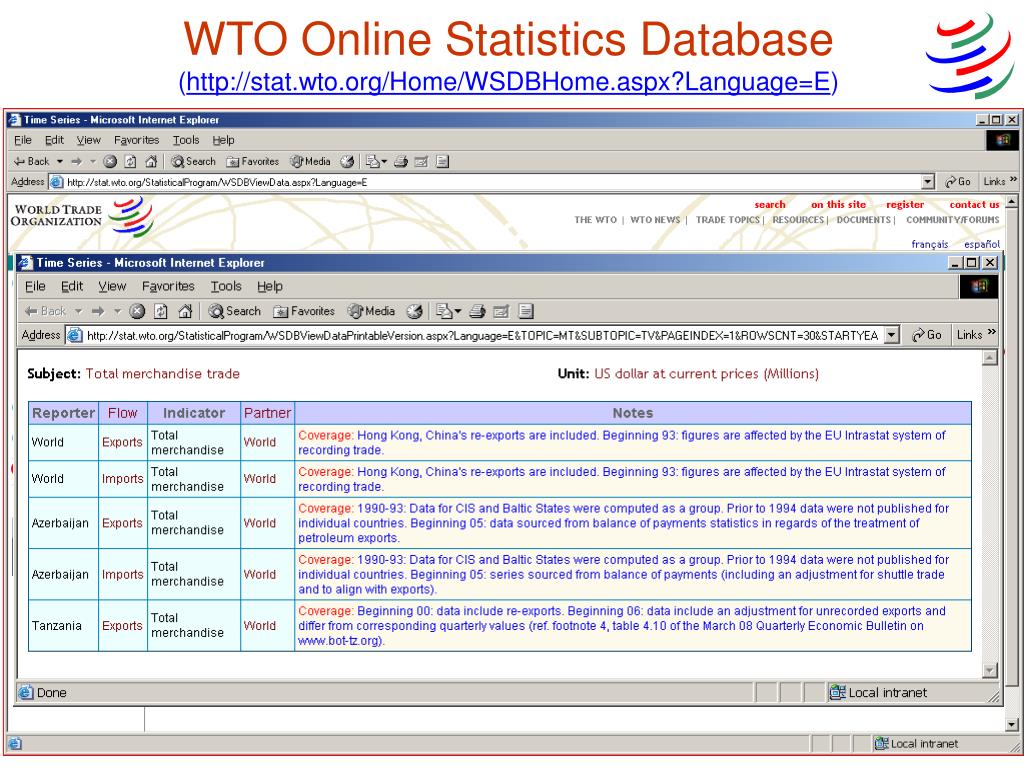1024x768 pixels.
Task: Open 'contact us' link on WTO page
Action: pos(974,204)
